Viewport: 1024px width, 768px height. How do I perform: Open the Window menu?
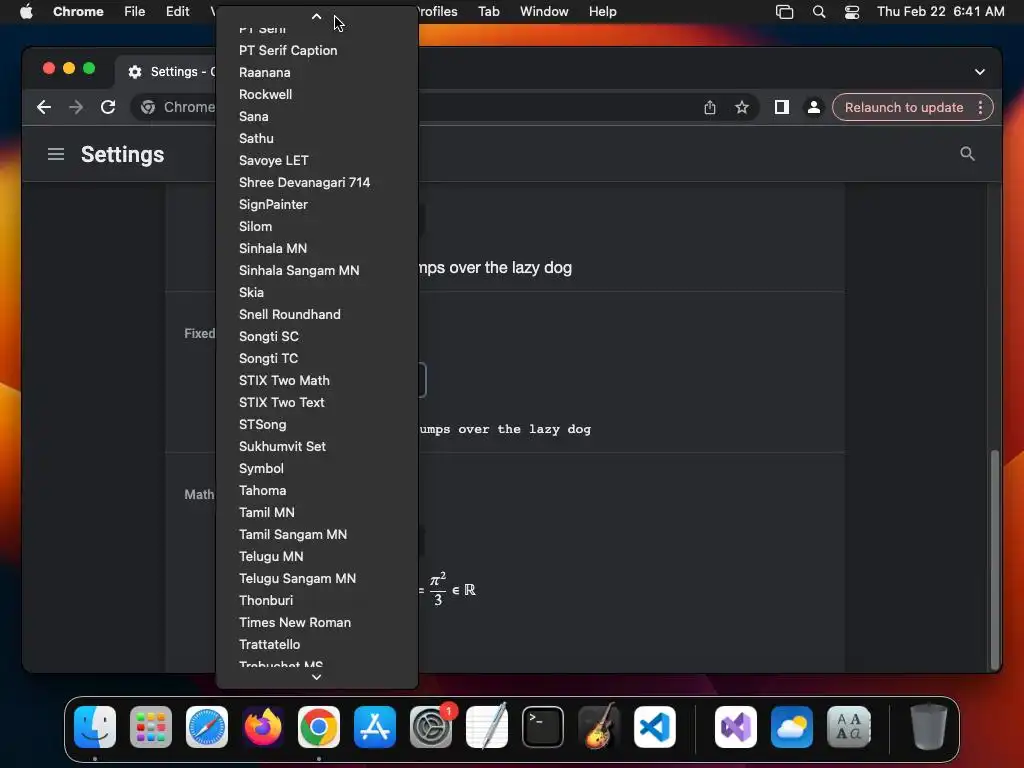pos(544,12)
